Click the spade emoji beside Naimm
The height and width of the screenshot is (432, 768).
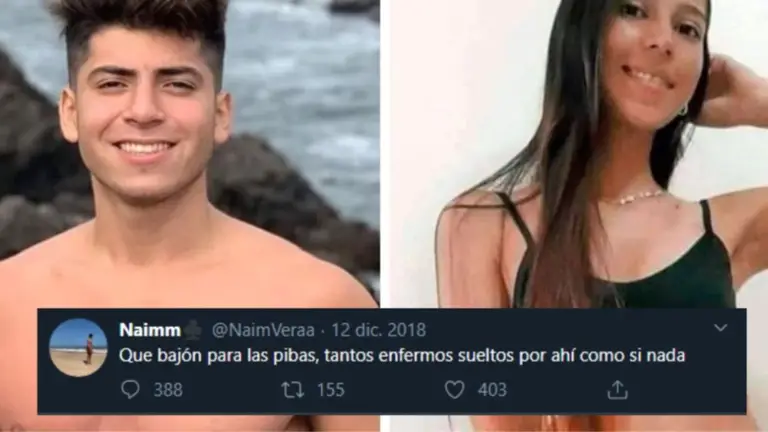pyautogui.click(x=194, y=330)
